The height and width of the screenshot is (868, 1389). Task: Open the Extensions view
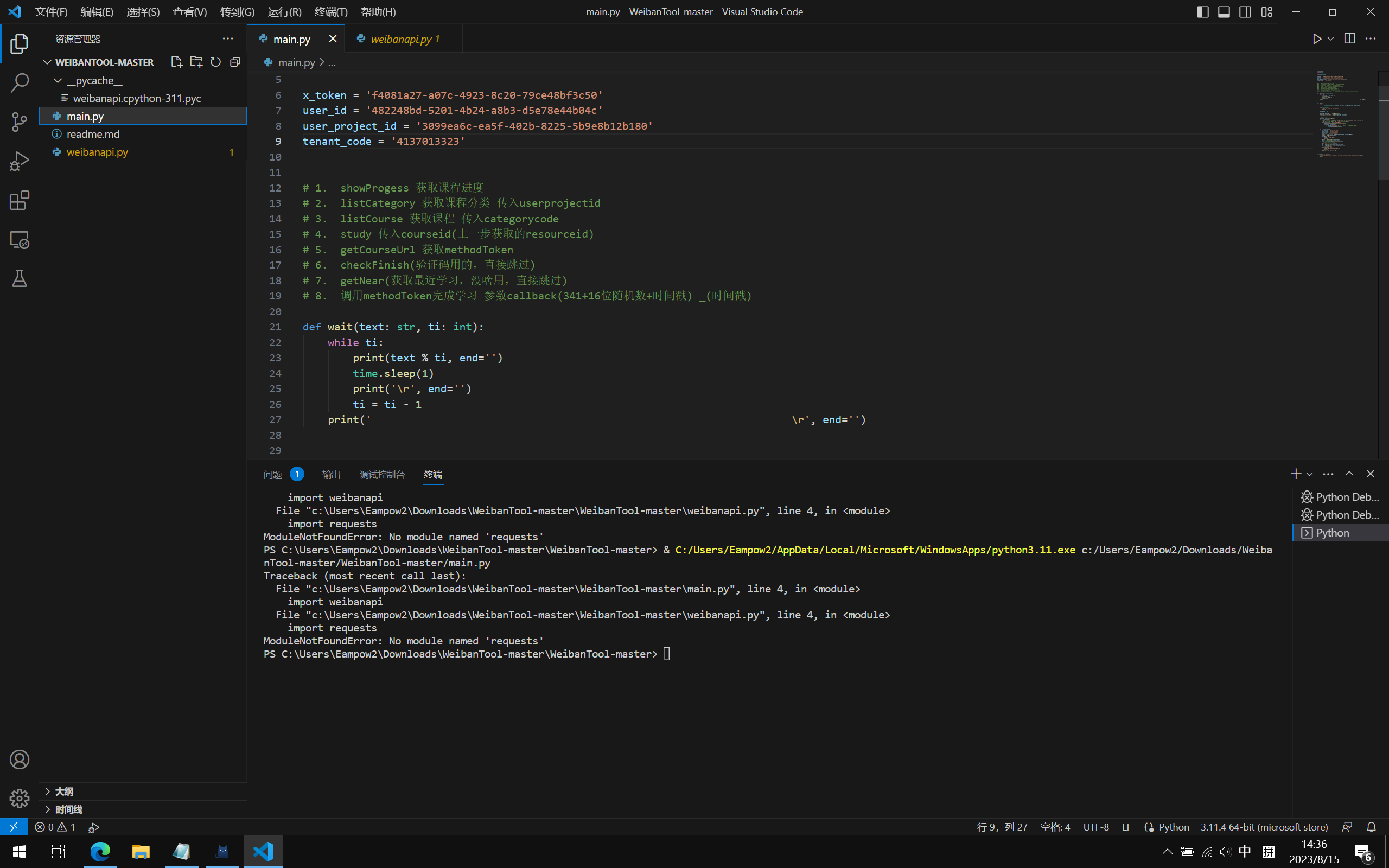pyautogui.click(x=19, y=200)
